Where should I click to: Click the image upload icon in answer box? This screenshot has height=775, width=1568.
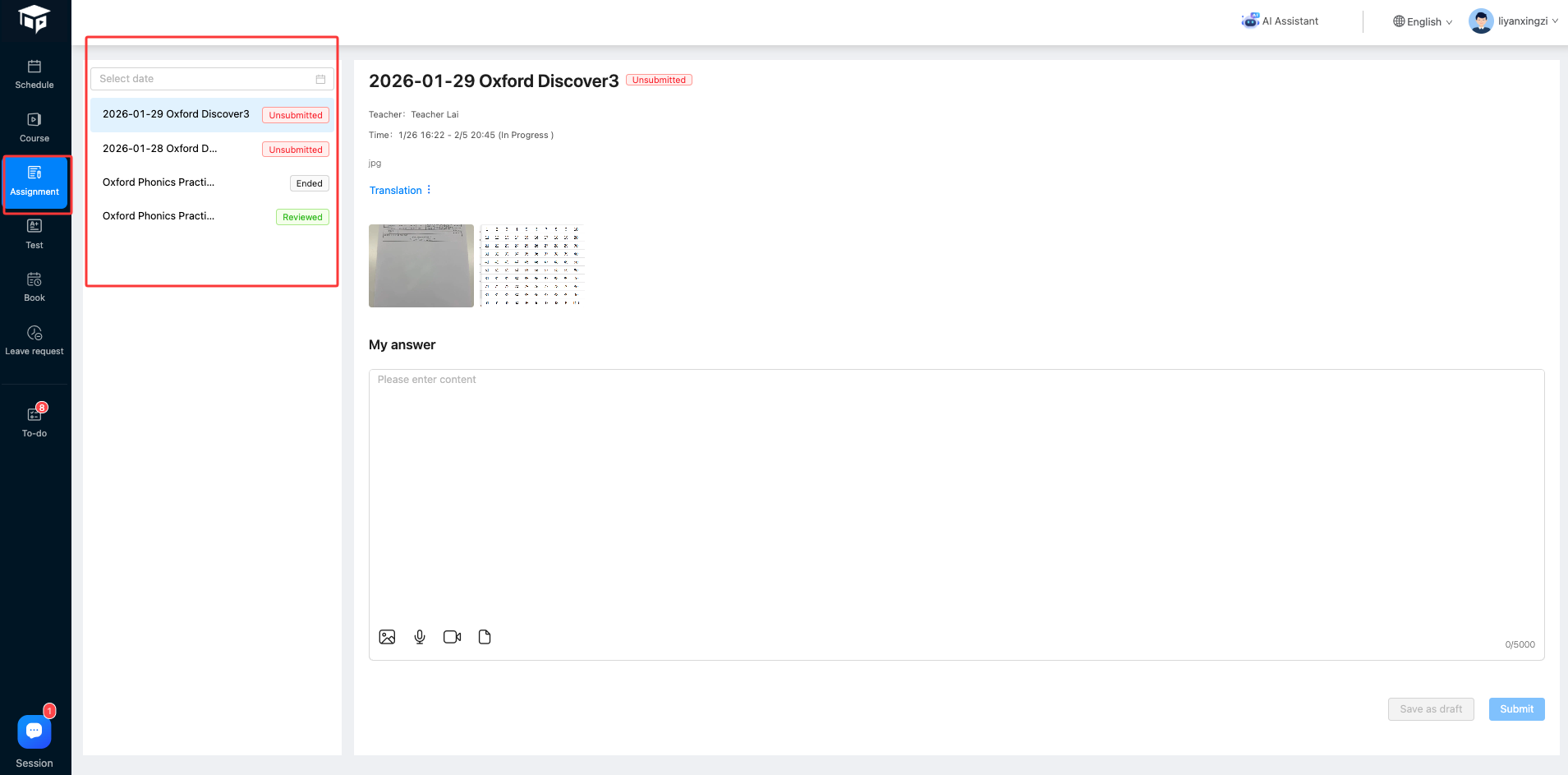tap(387, 637)
